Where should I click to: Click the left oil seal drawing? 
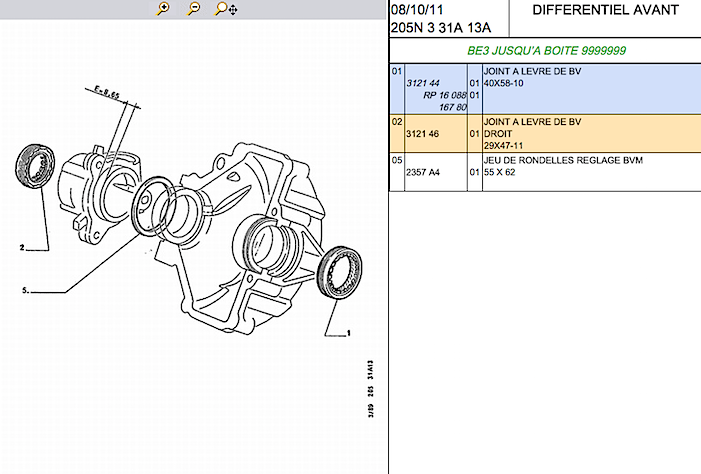34,166
